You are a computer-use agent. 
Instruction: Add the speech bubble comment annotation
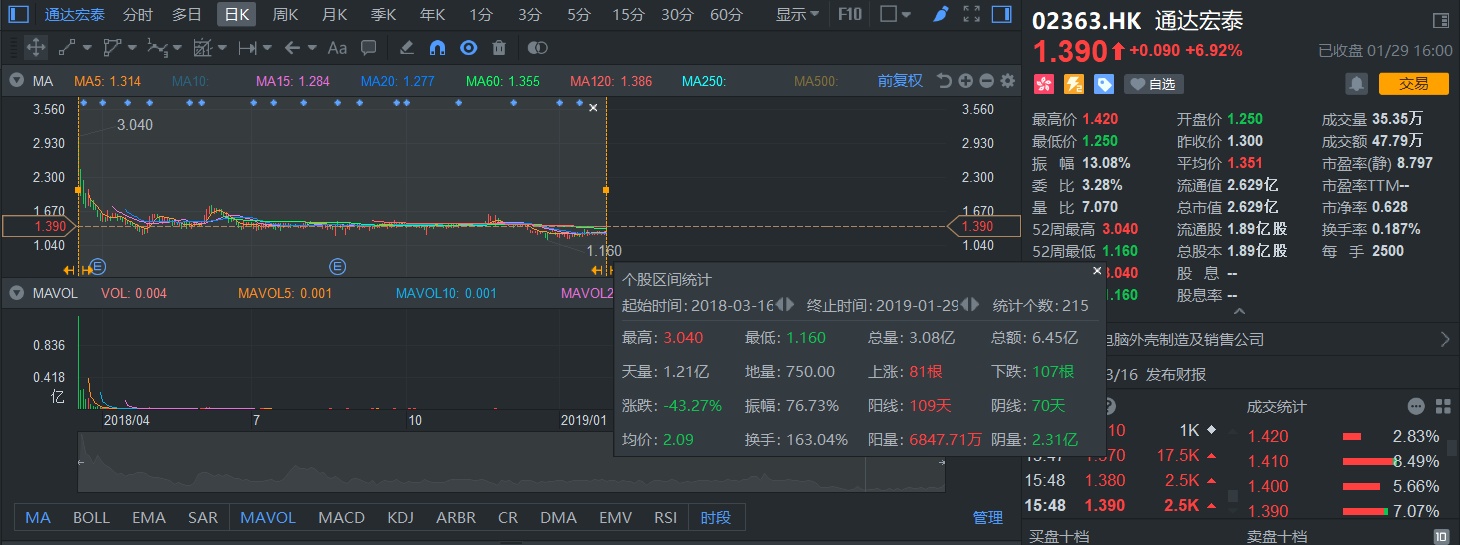point(368,47)
